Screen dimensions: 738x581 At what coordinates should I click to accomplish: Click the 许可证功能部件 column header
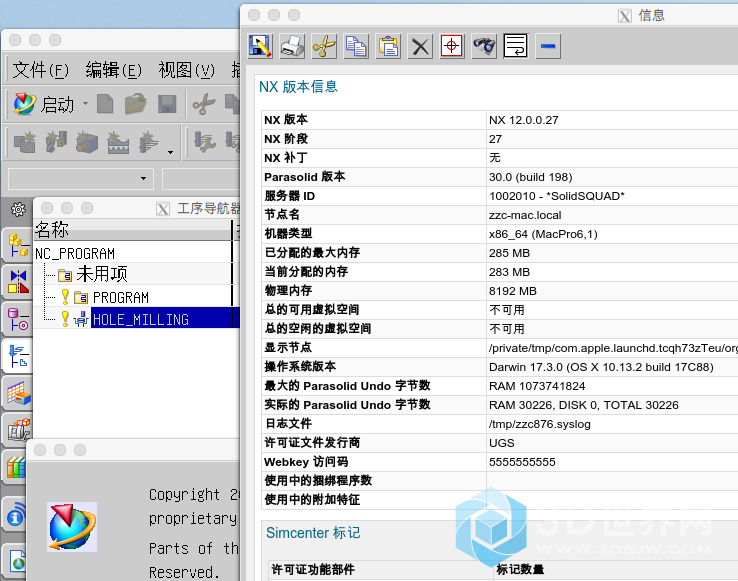[x=313, y=569]
